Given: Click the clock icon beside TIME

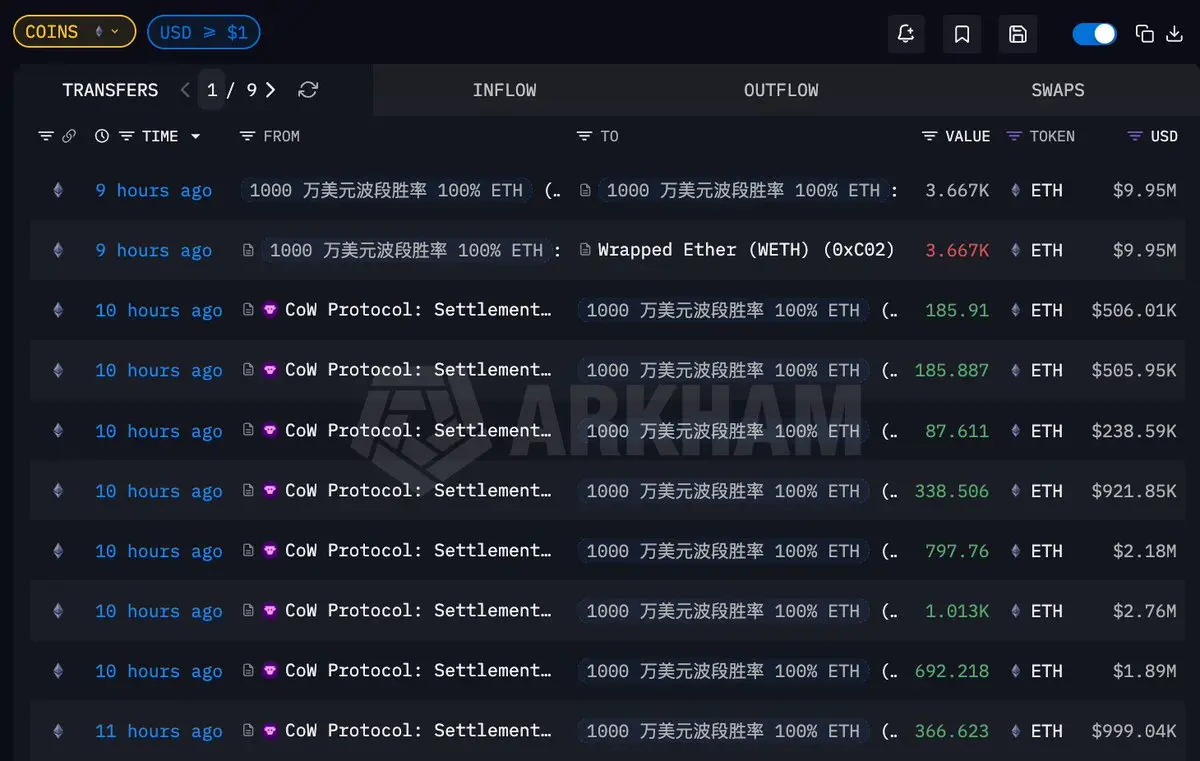Looking at the screenshot, I should pos(102,136).
